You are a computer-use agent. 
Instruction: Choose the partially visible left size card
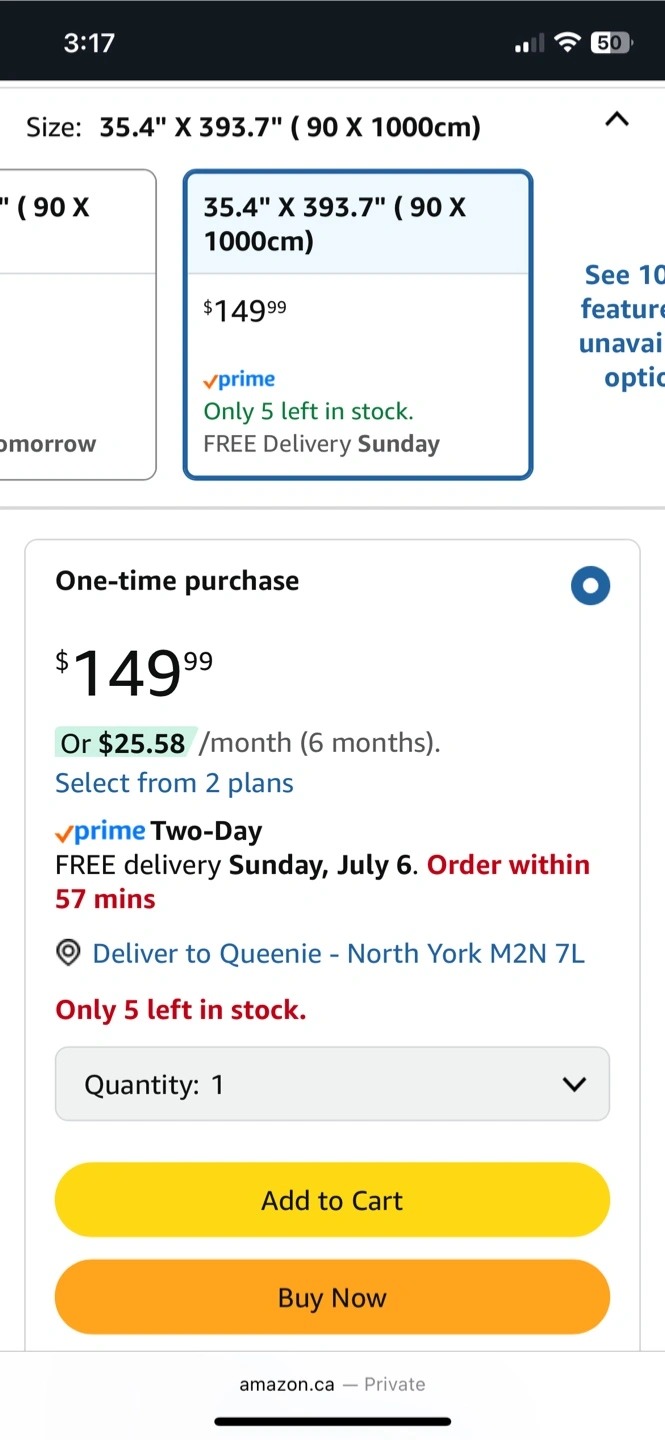(77, 325)
